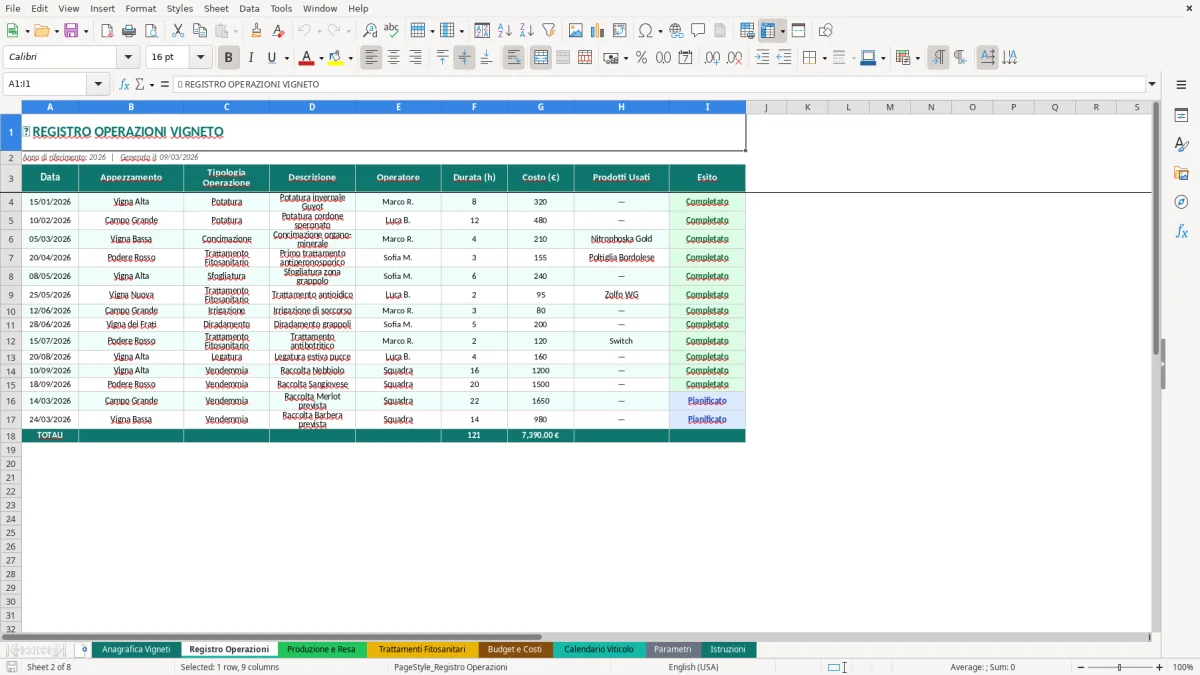
Task: Toggle print preview
Action: 151,31
